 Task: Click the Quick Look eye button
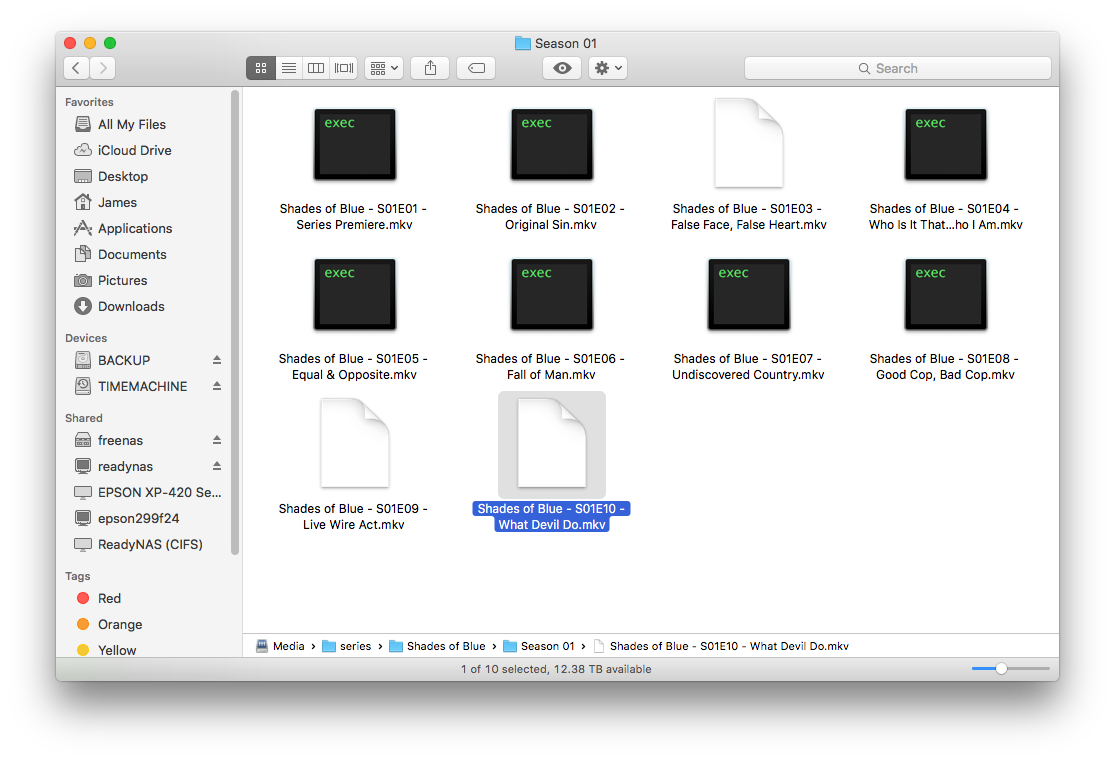point(562,68)
